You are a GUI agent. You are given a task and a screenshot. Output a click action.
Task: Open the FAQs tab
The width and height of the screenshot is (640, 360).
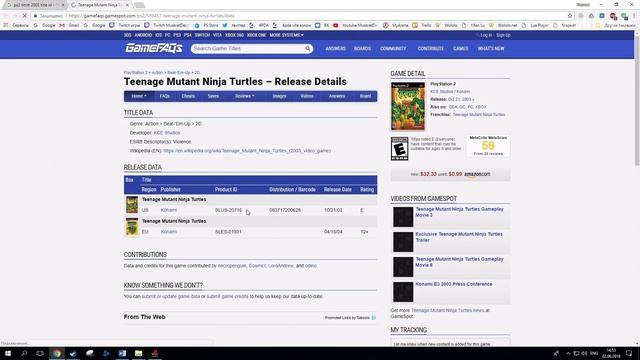164,96
